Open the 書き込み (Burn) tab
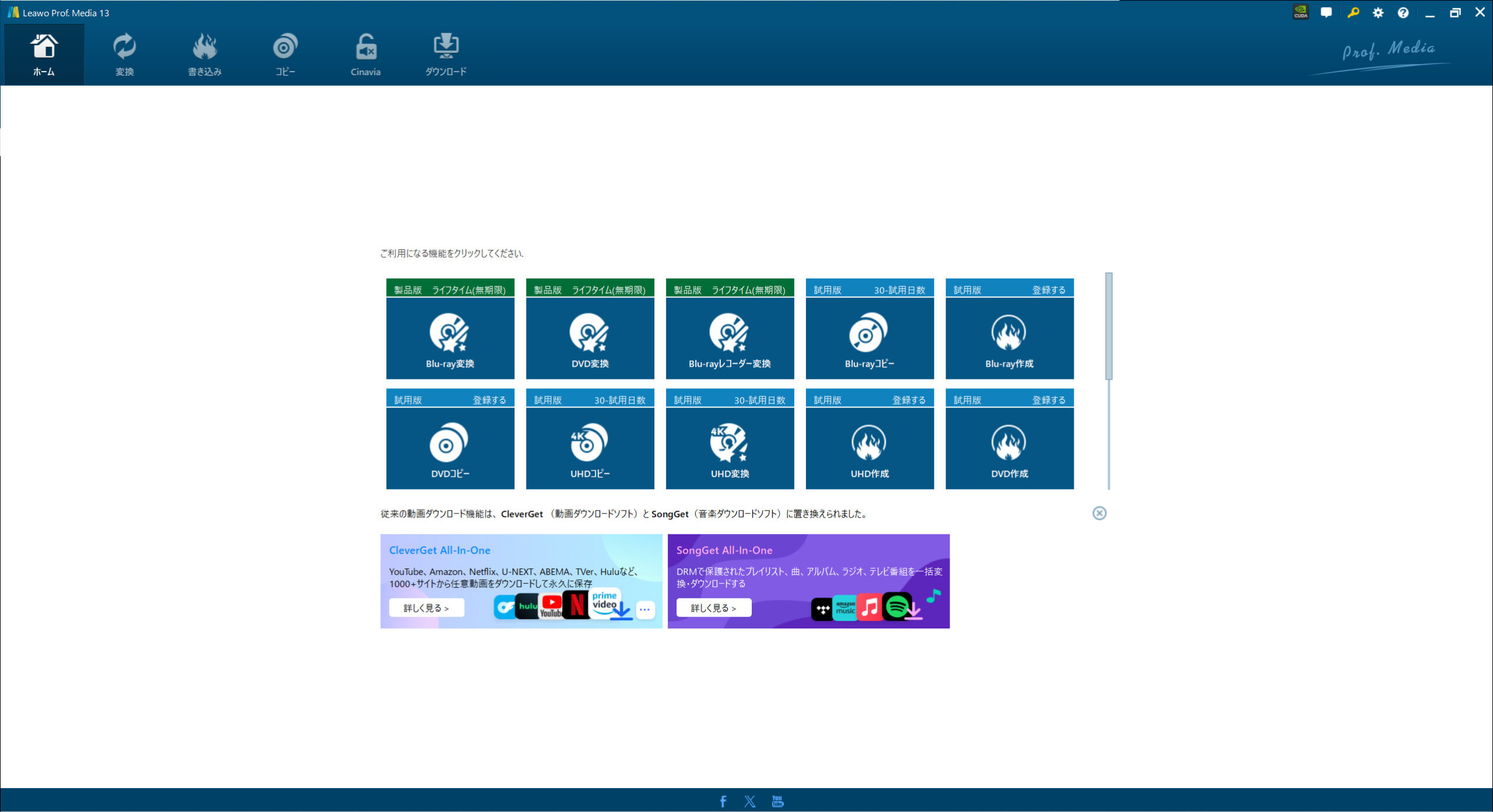Image resolution: width=1493 pixels, height=812 pixels. coord(205,55)
